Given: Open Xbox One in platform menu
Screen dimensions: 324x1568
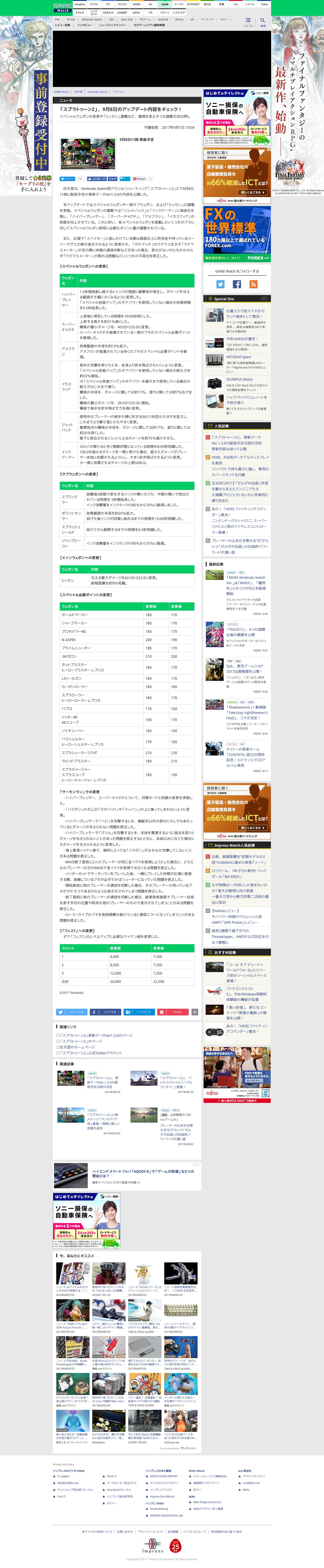Looking at the screenshot, I should point(127,20).
